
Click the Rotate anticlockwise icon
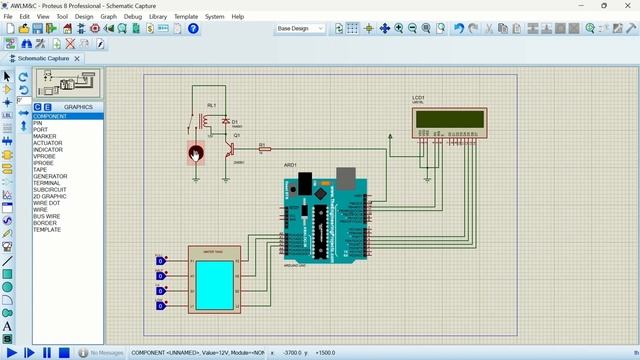click(x=23, y=89)
